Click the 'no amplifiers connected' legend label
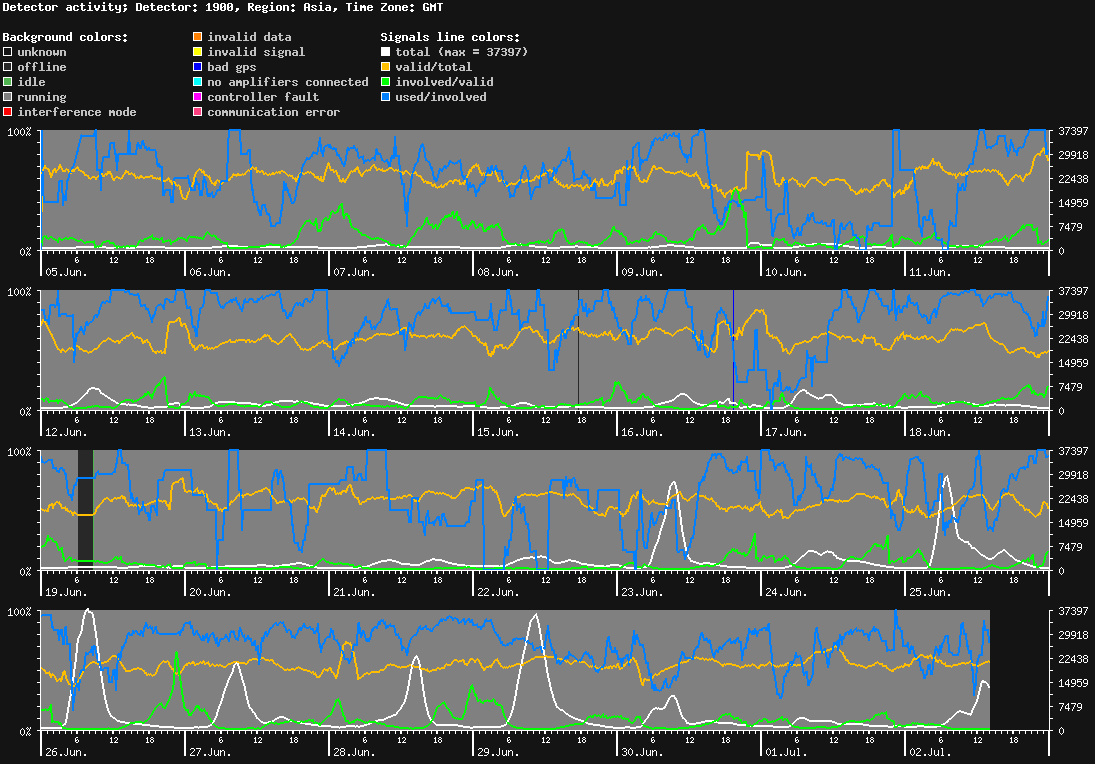The image size is (1095, 764). tap(288, 82)
